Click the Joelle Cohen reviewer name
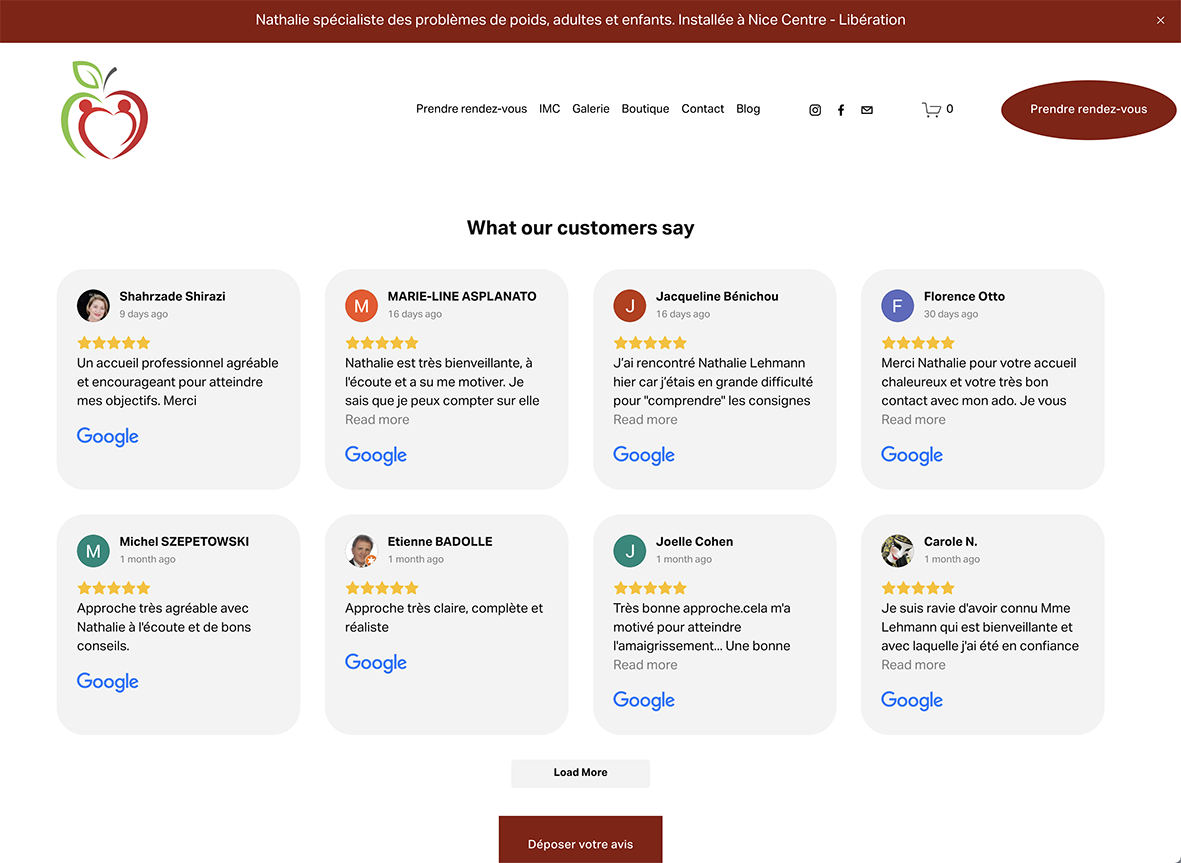The width and height of the screenshot is (1181, 863). coord(694,542)
